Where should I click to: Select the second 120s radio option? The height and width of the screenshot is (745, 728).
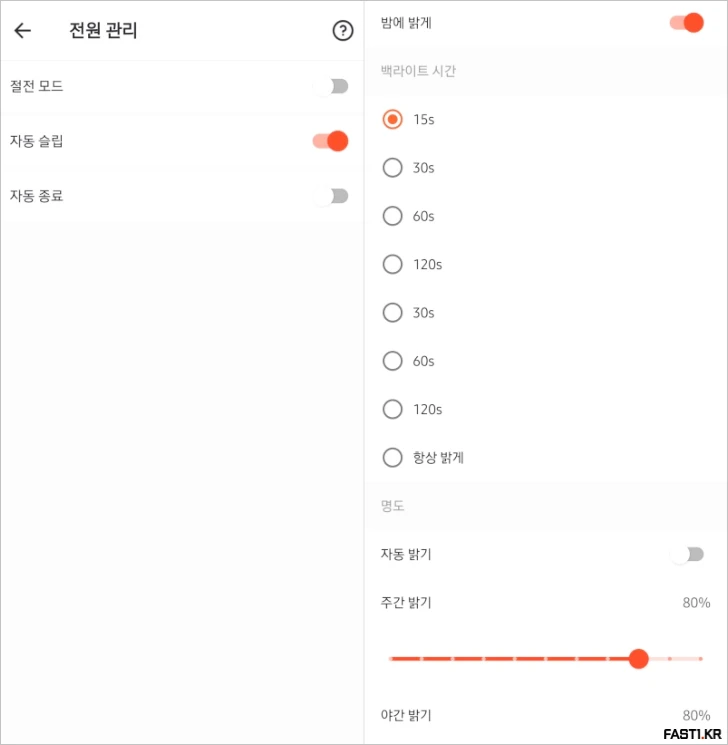pos(393,409)
